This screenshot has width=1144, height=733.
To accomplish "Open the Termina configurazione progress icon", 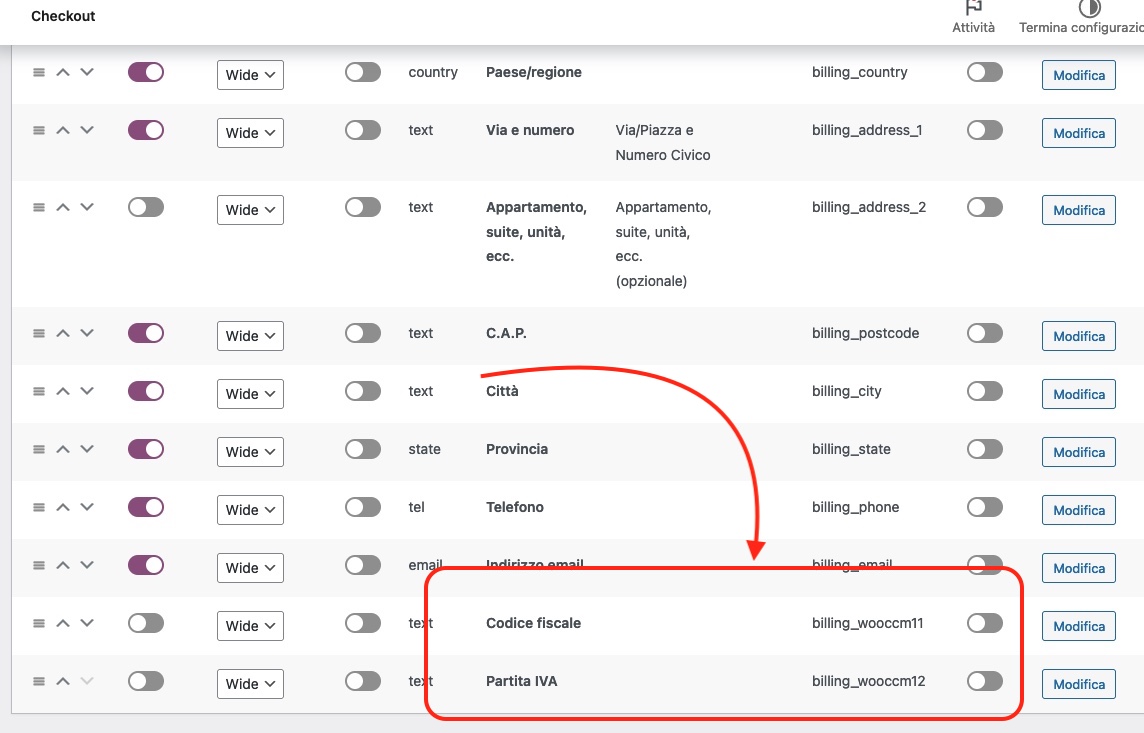I will (x=1089, y=8).
